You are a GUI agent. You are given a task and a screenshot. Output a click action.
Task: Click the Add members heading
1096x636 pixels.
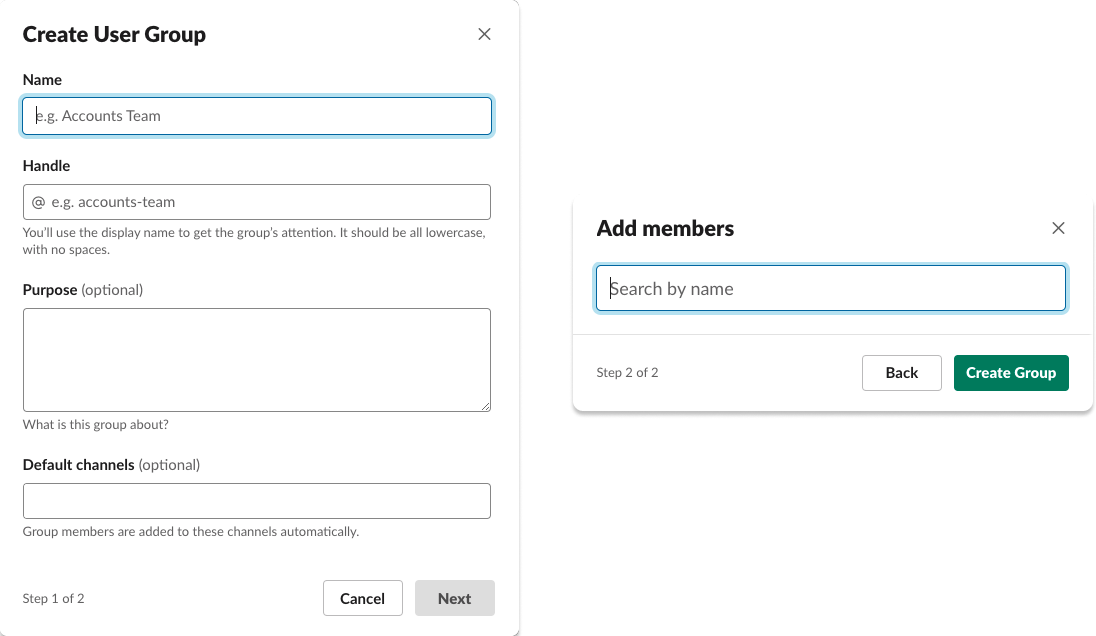point(665,229)
